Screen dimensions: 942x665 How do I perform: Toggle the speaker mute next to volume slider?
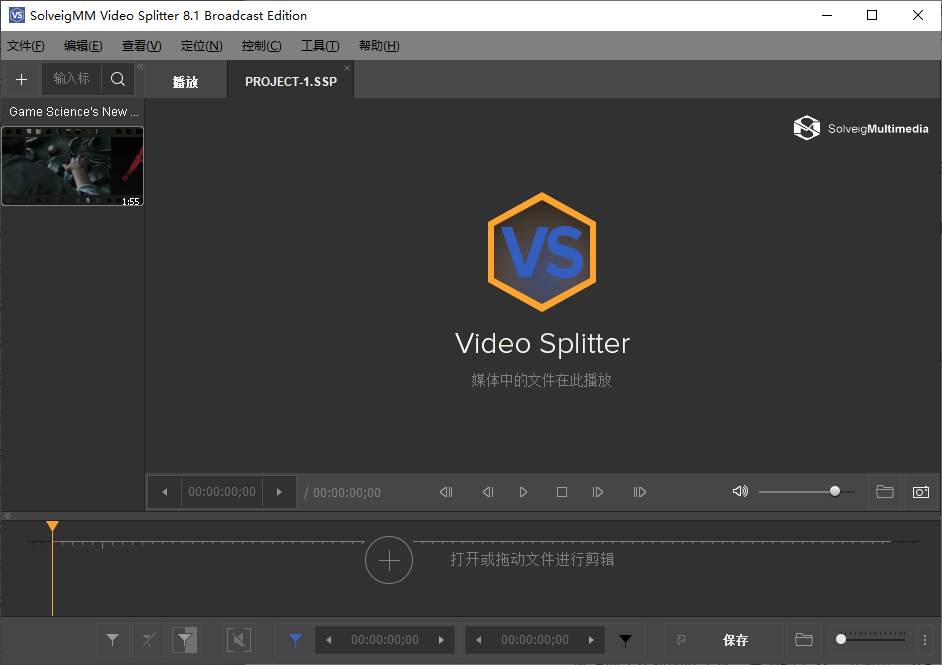(x=740, y=491)
